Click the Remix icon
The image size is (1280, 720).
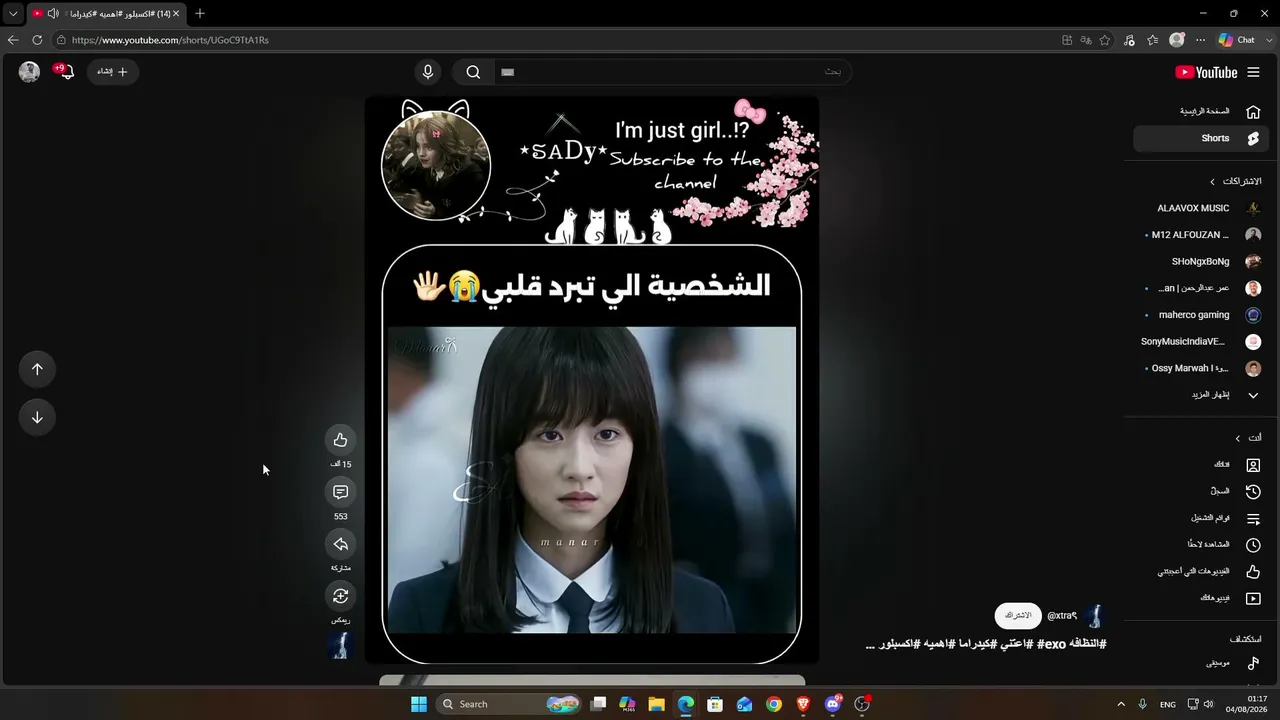340,596
